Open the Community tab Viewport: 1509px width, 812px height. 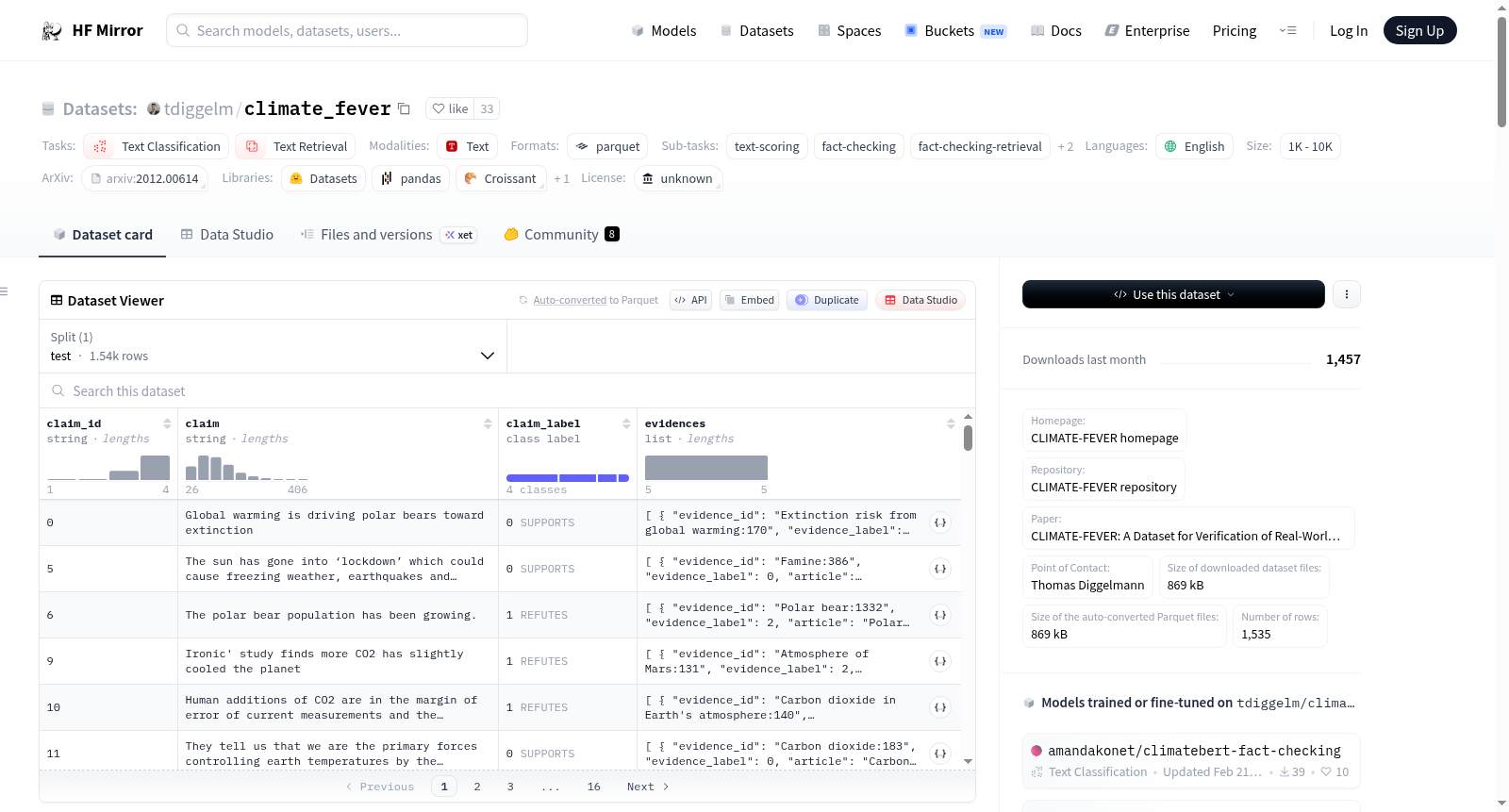[561, 235]
